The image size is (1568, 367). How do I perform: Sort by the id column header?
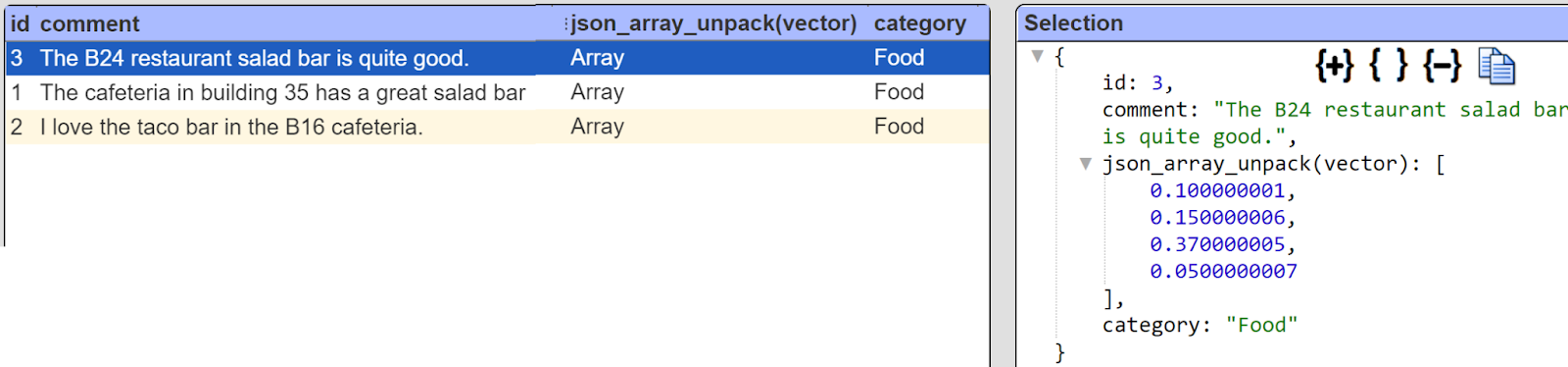20,24
